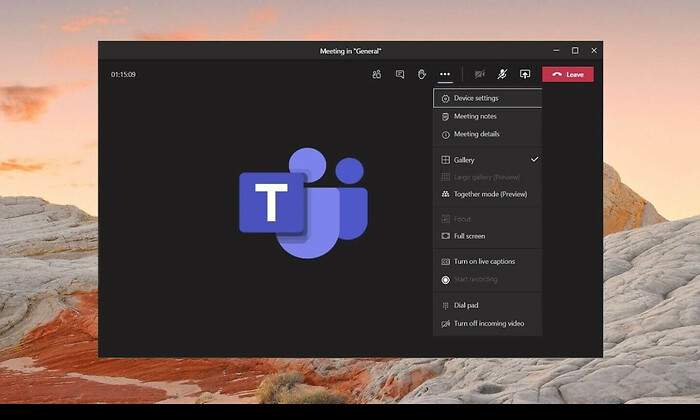
Task: Switch to Full screen
Action: click(488, 236)
